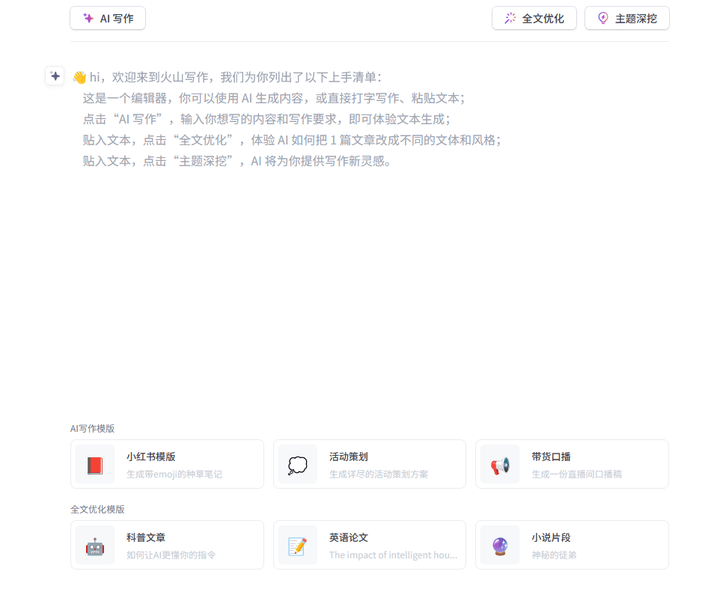Image resolution: width=720 pixels, height=589 pixels.
Task: Click the "The impact of intelligent hou..." description
Action: click(393, 555)
